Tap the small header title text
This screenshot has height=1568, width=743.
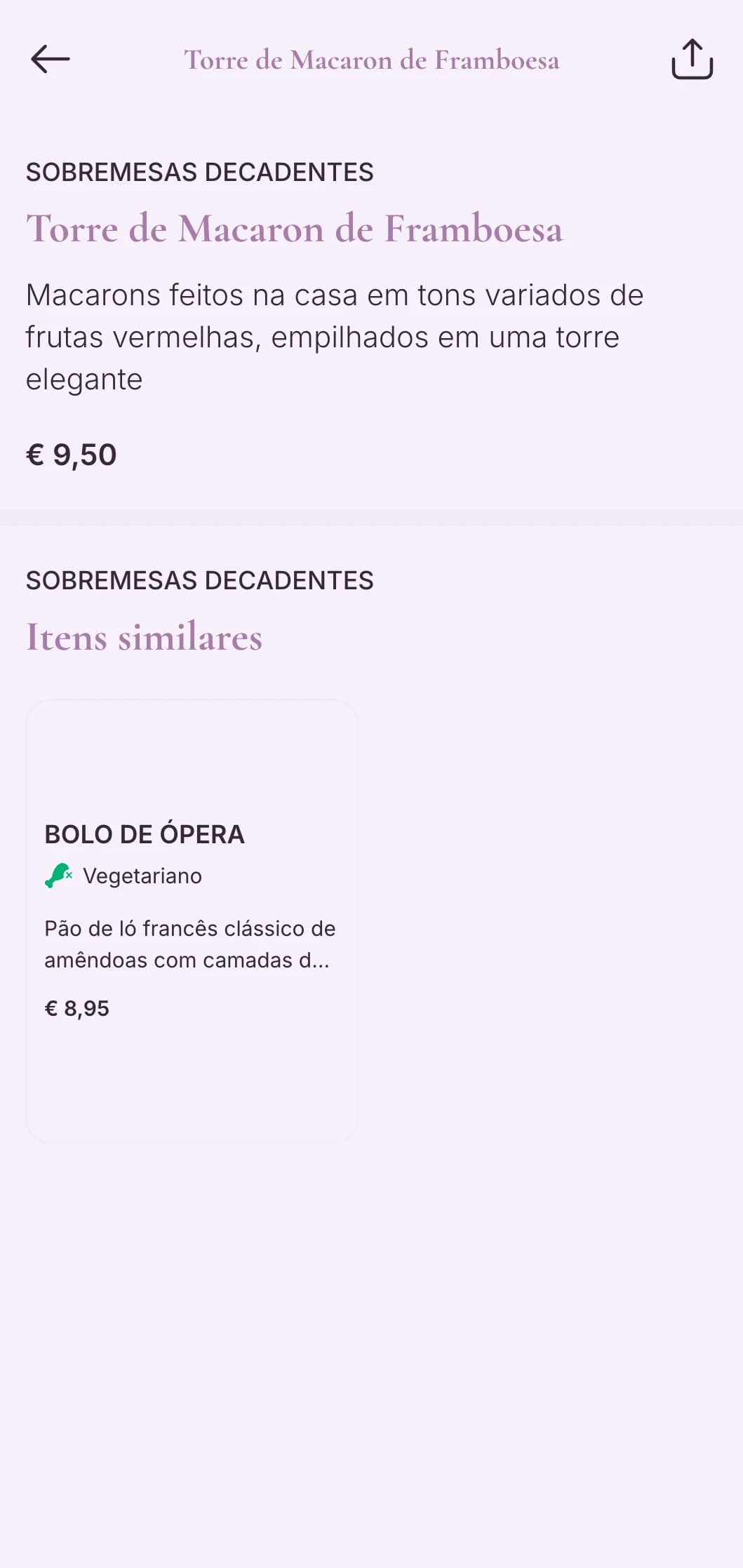coord(371,60)
